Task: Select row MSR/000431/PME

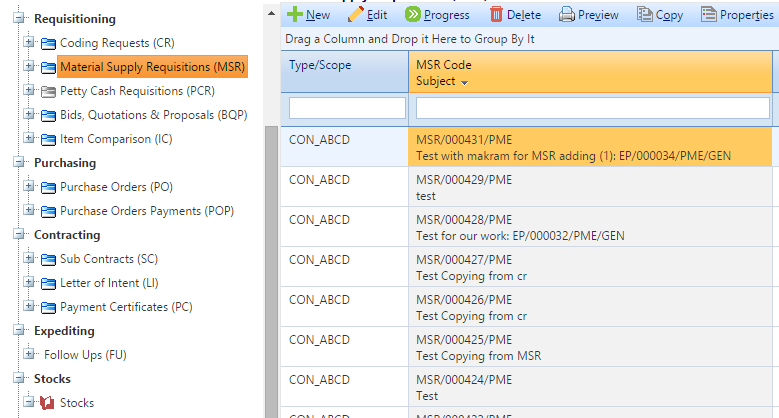Action: 526,147
